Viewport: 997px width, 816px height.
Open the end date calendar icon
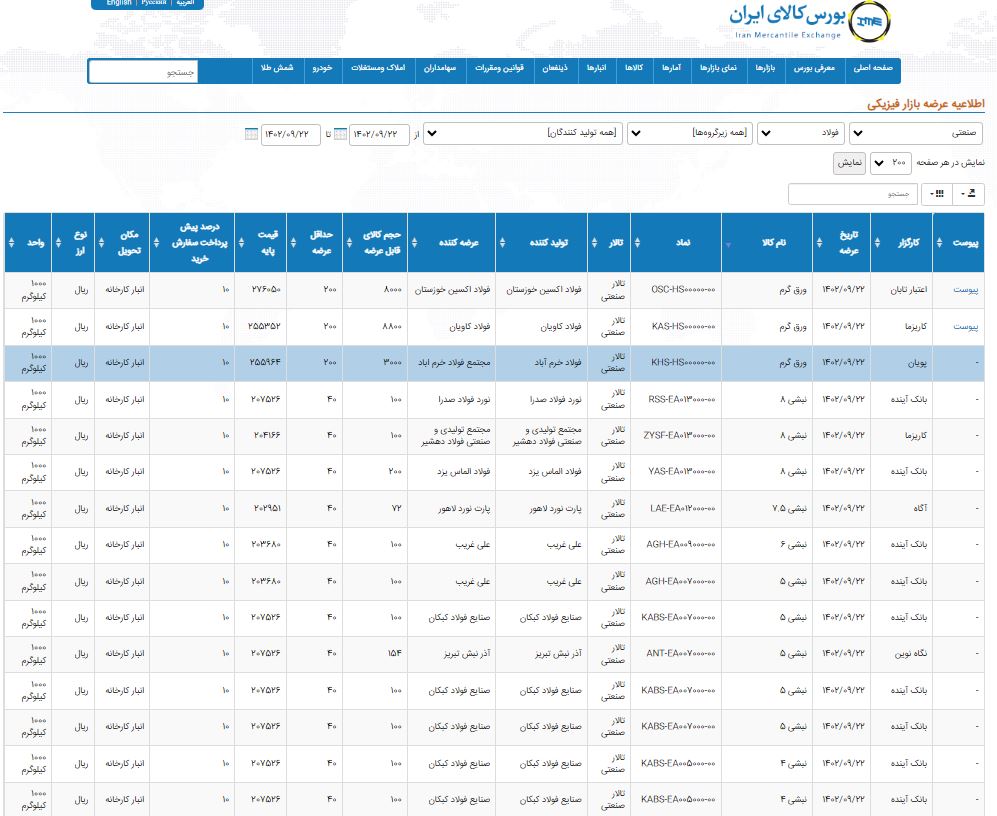pyautogui.click(x=251, y=134)
